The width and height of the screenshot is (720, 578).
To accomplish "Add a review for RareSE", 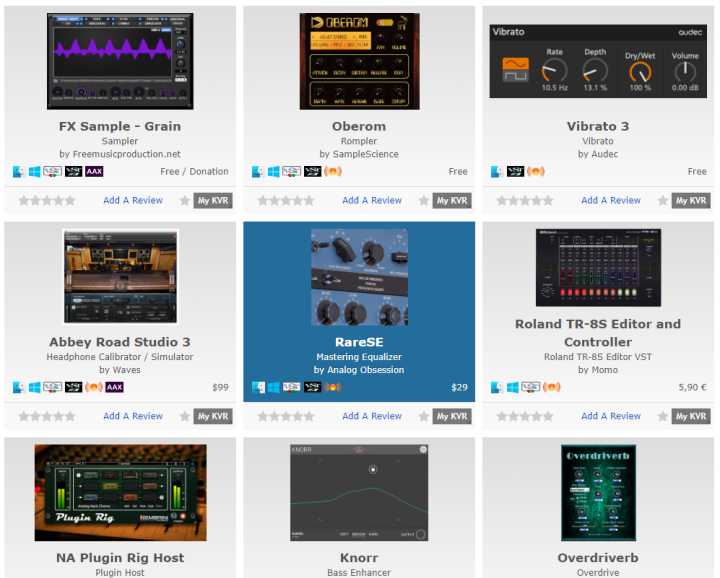I will pyautogui.click(x=372, y=416).
